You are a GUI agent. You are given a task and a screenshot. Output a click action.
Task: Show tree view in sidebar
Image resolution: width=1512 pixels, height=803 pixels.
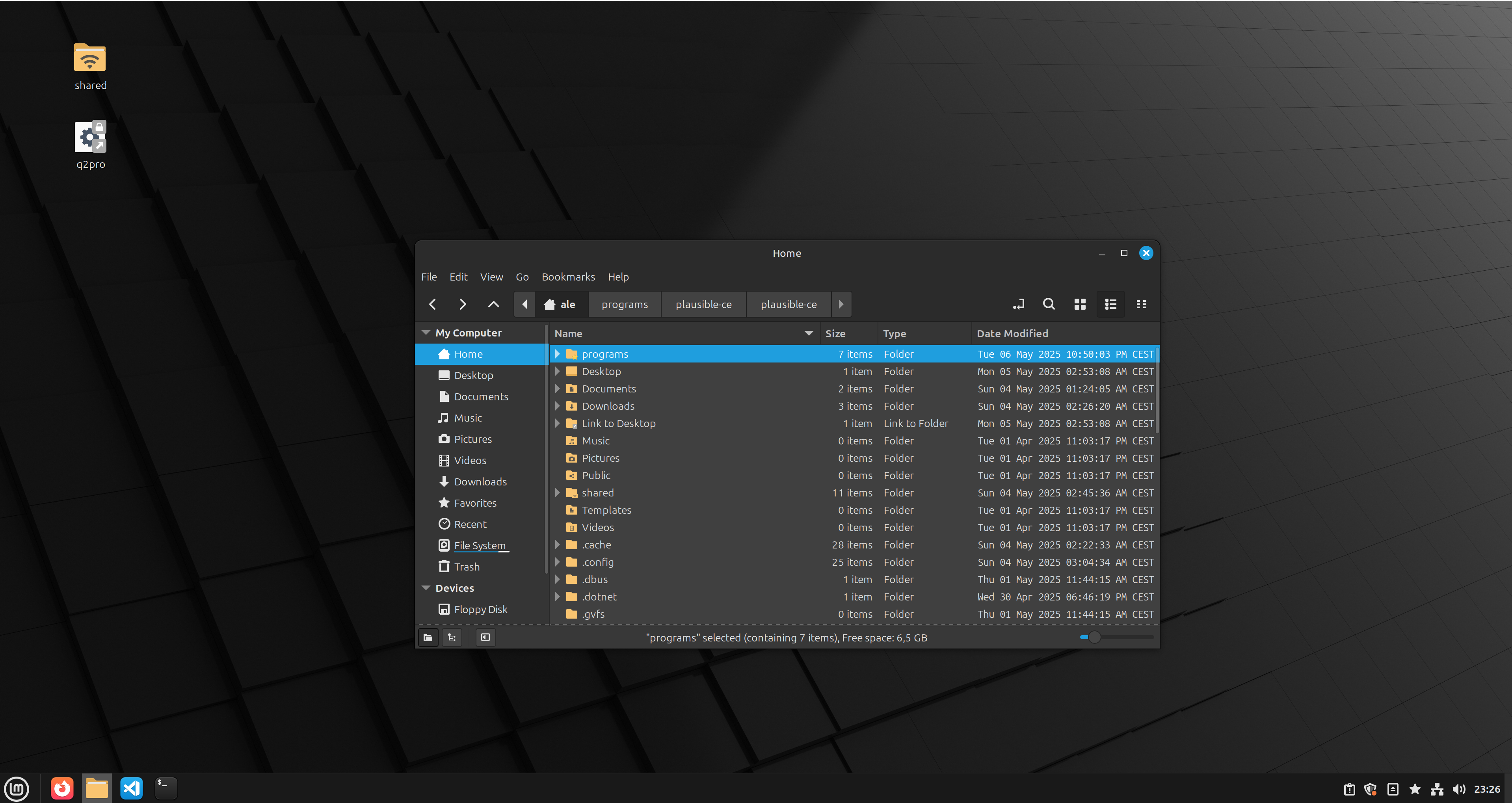(x=451, y=638)
